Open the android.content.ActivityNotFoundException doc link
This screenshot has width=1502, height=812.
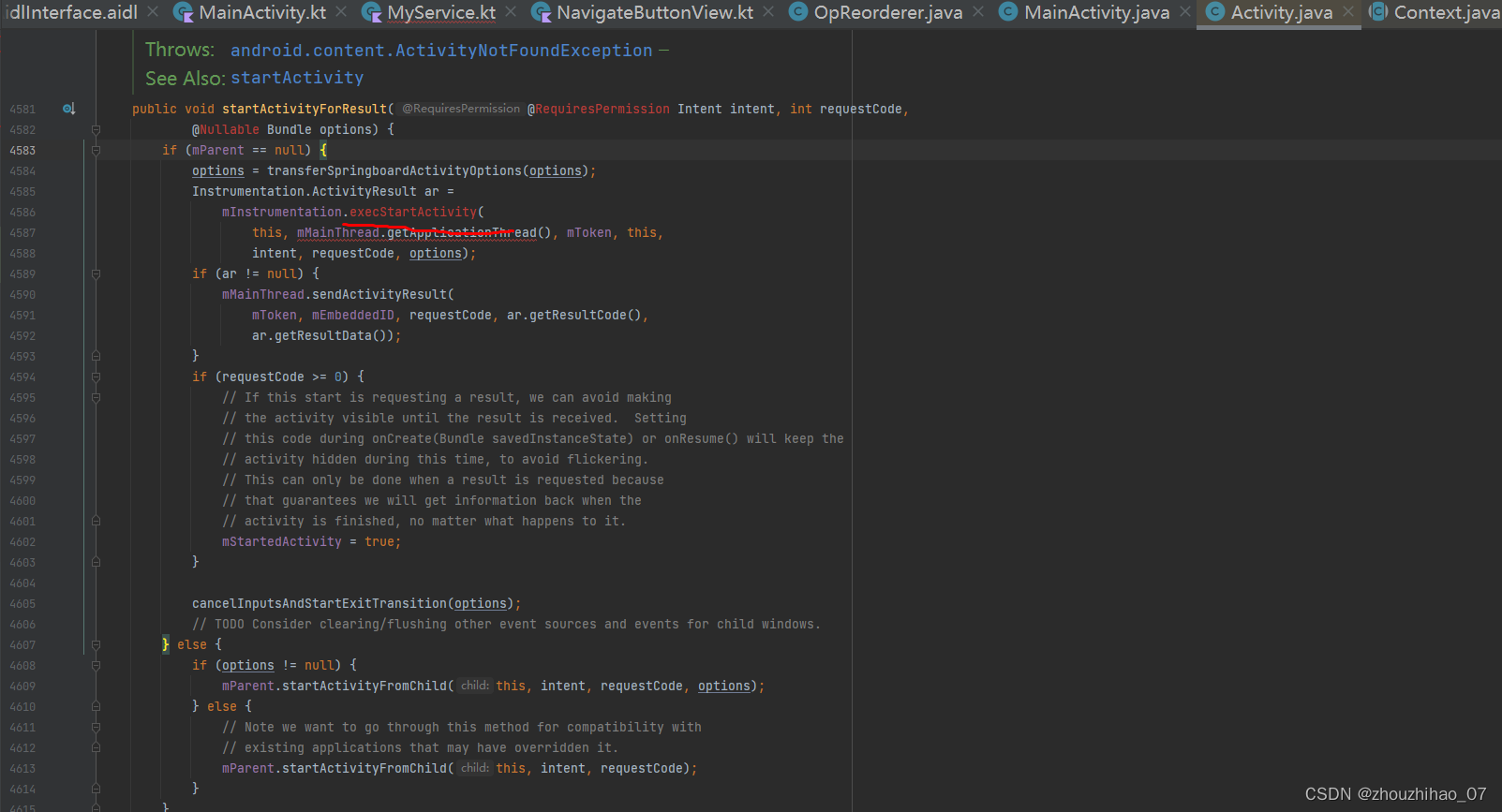coord(441,51)
